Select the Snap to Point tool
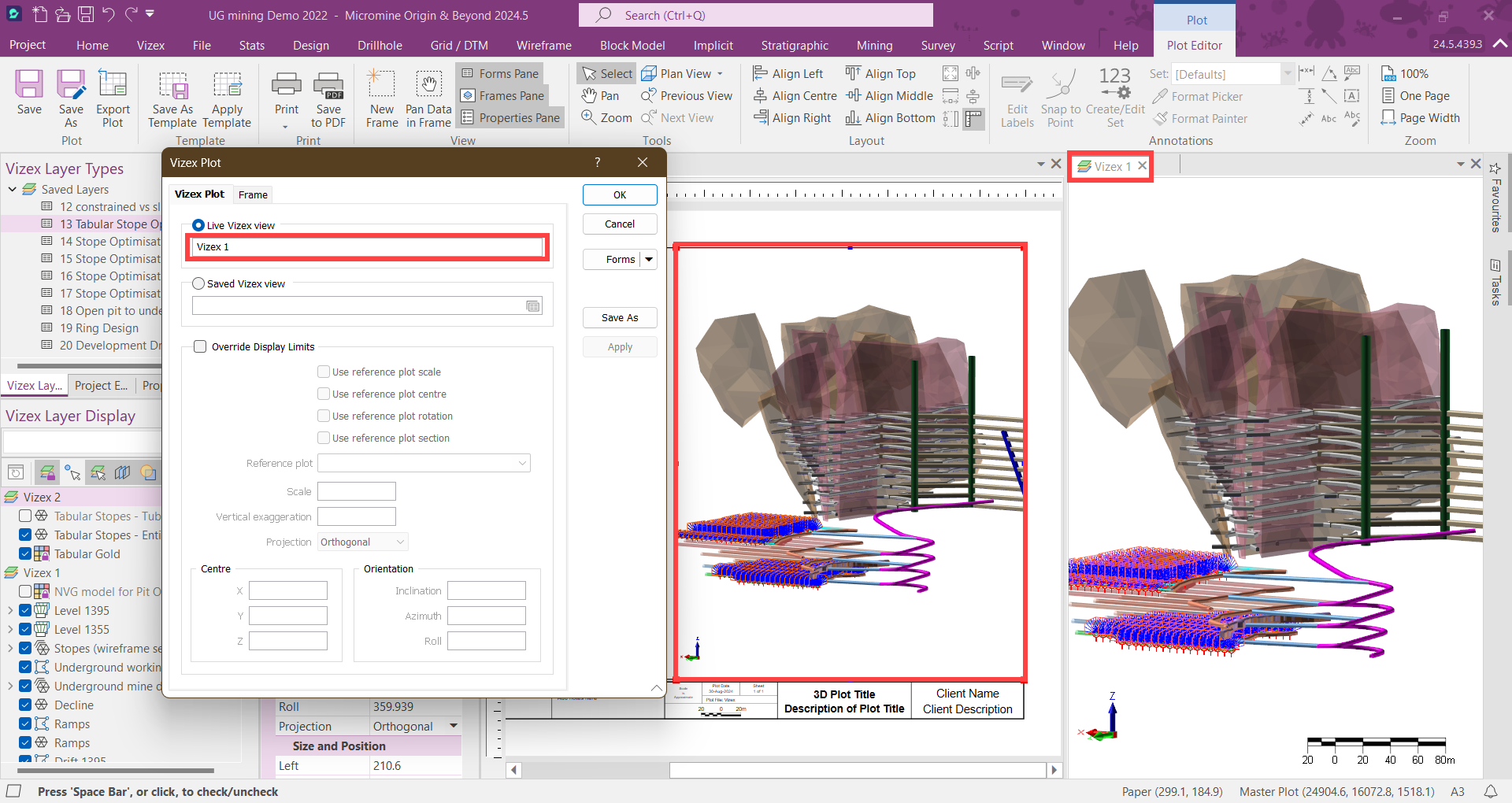Screen dimensions: 1512x803 (x=1060, y=96)
